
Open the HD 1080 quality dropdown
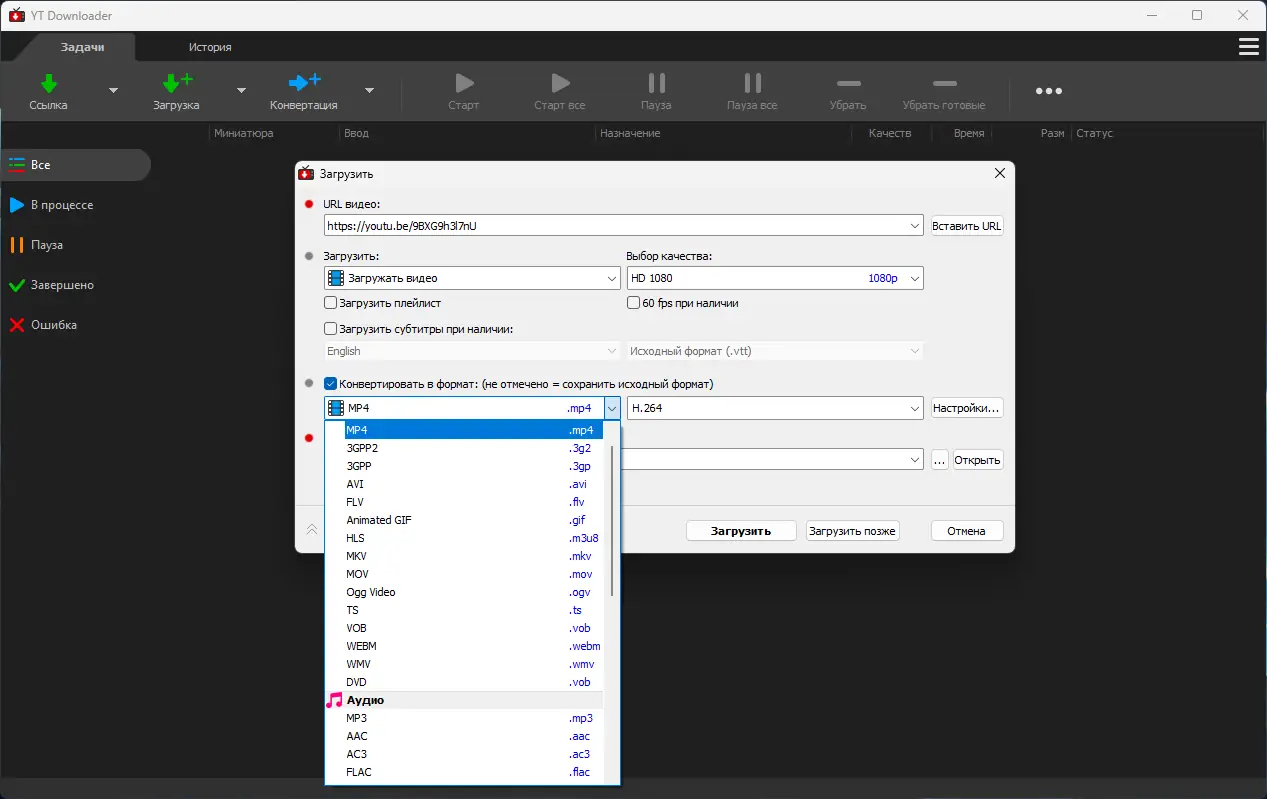[774, 278]
